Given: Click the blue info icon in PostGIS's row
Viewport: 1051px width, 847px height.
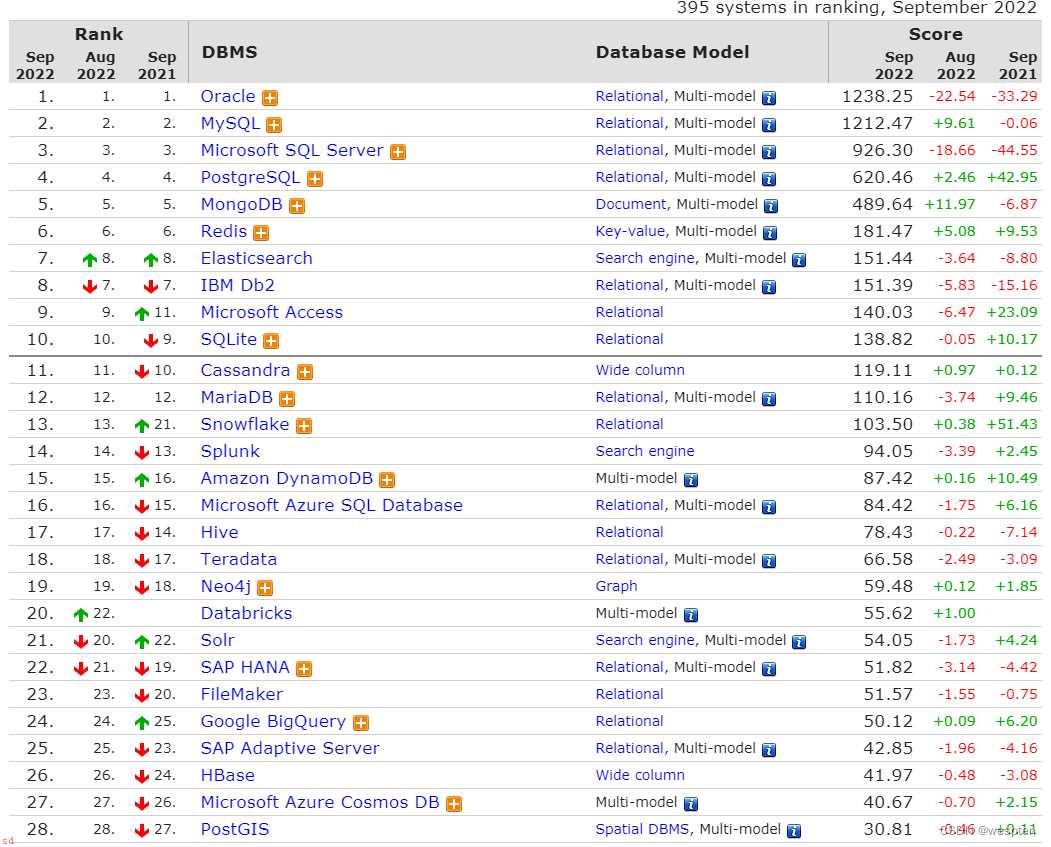Looking at the screenshot, I should [x=794, y=831].
